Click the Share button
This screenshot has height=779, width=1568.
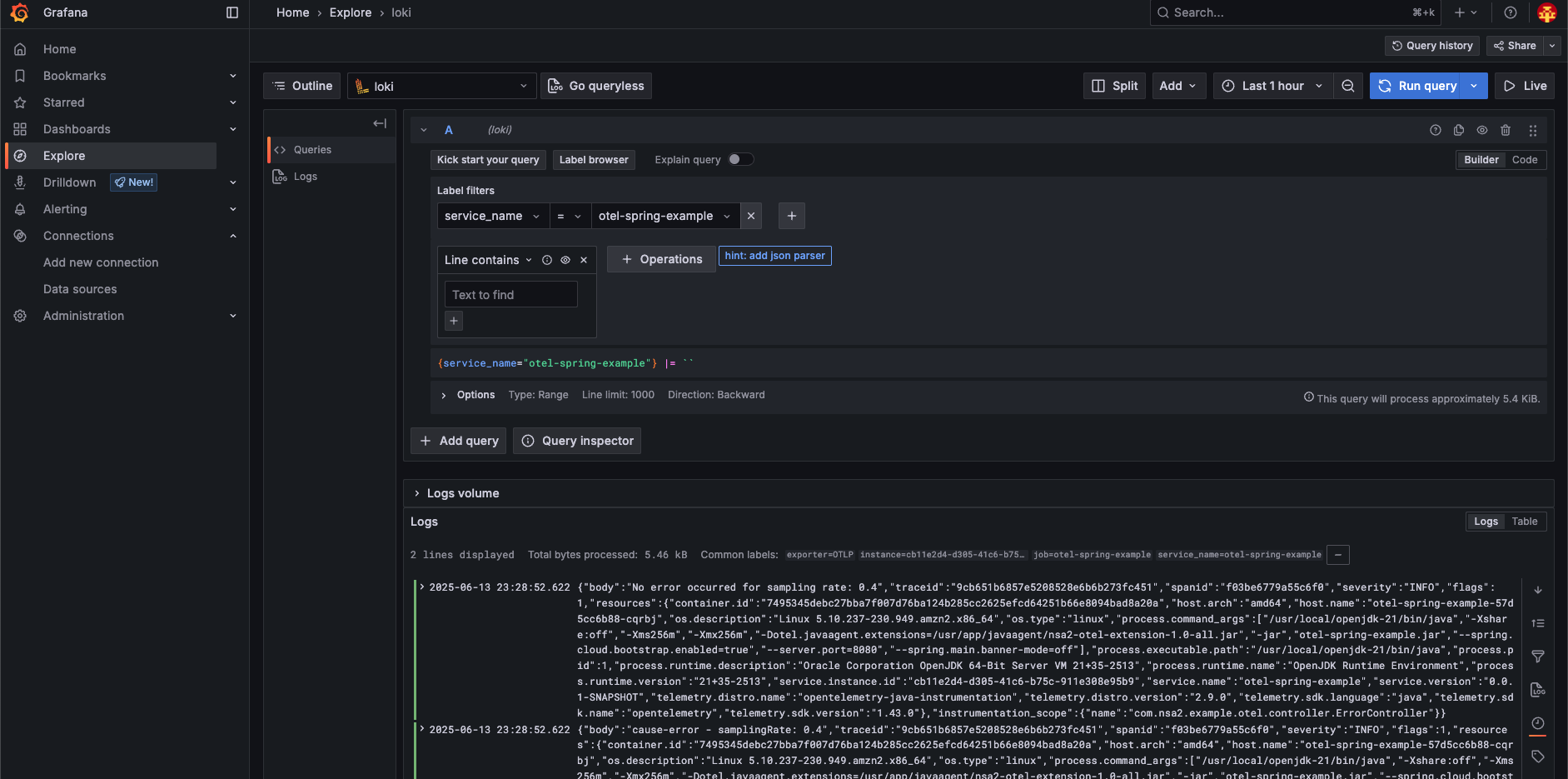point(1515,46)
